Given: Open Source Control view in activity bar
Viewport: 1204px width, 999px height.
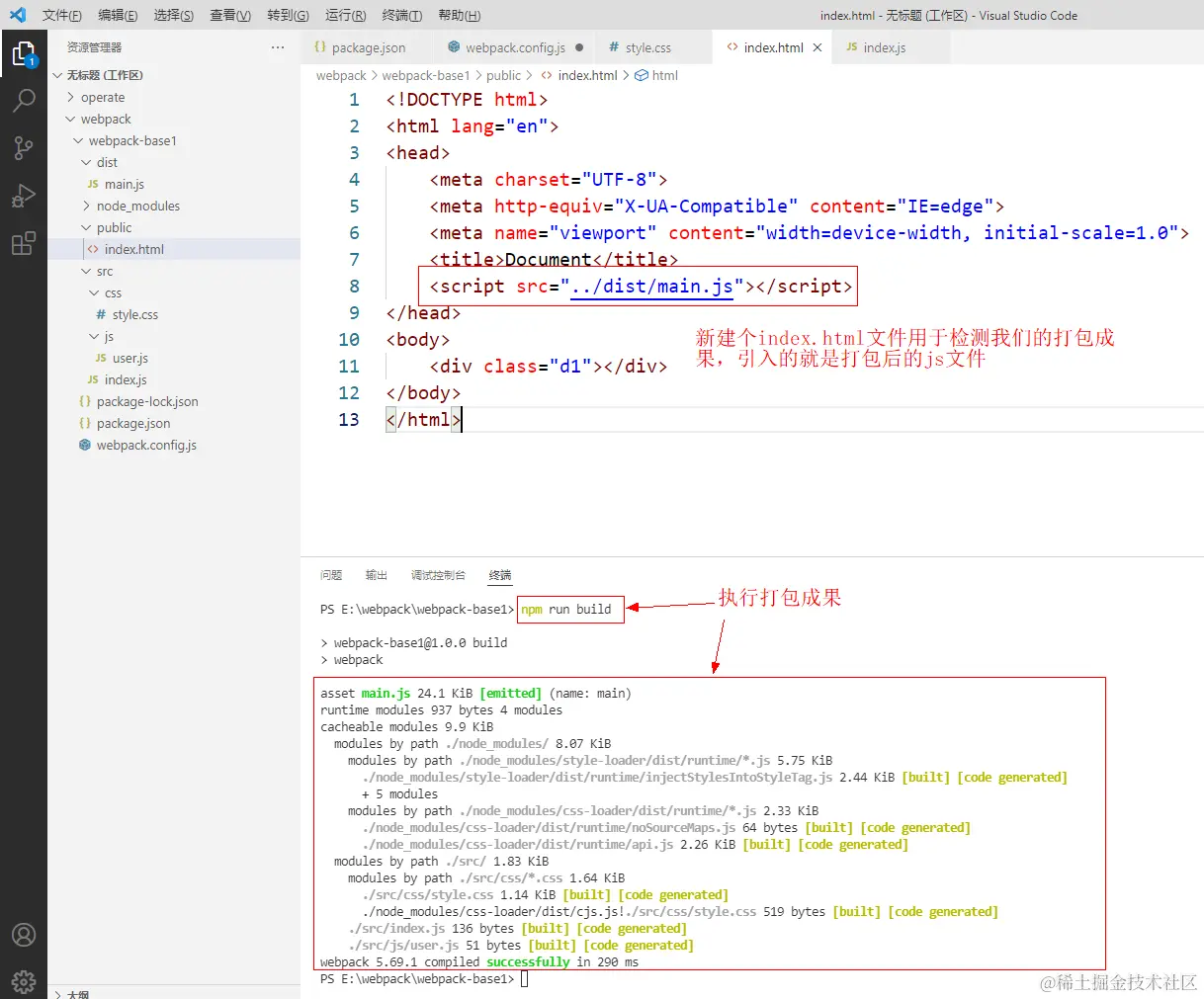Looking at the screenshot, I should coord(24,148).
